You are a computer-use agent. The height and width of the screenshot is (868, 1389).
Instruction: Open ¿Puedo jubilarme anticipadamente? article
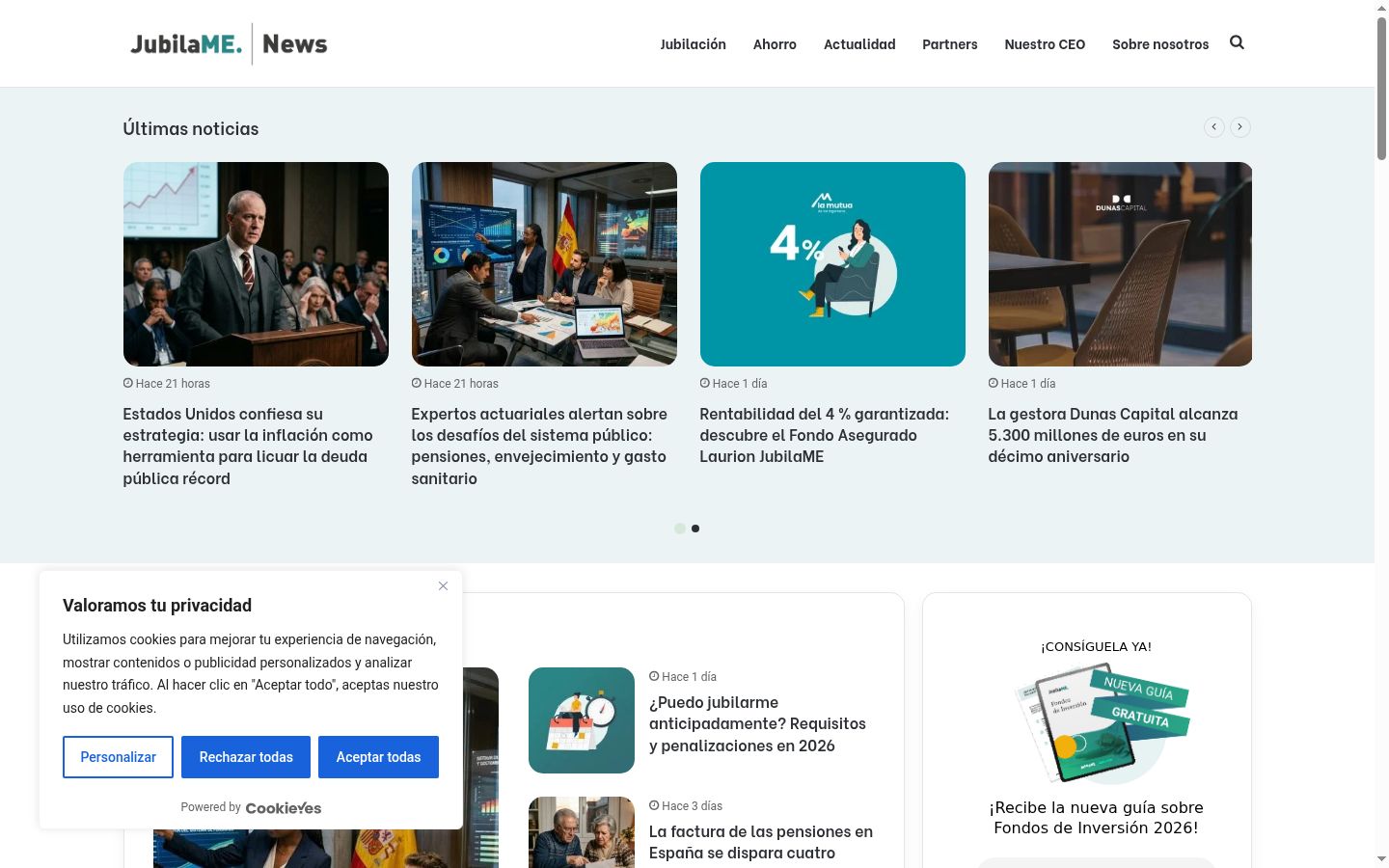tap(757, 723)
